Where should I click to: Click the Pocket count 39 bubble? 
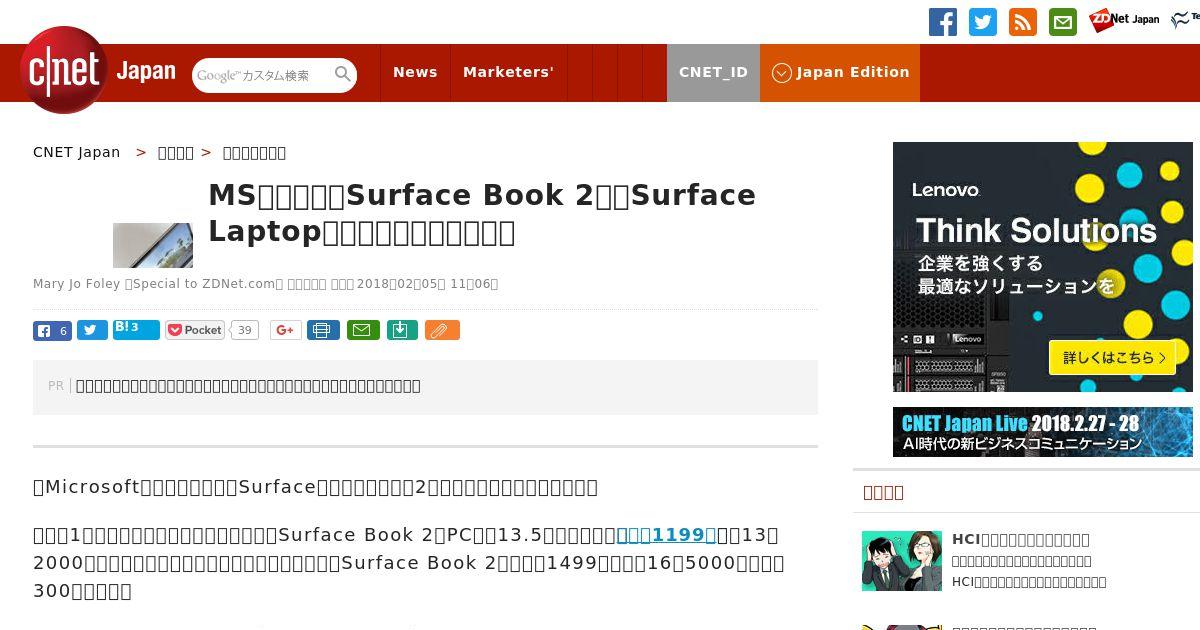245,330
